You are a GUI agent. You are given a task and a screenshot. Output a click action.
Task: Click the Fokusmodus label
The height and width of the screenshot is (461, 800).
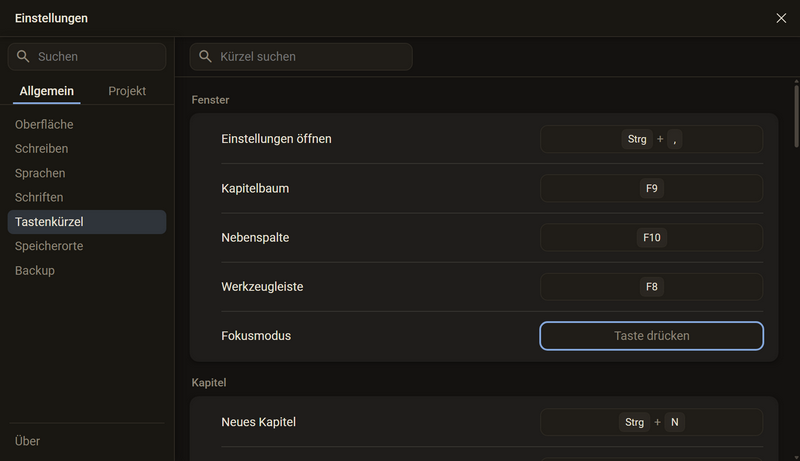256,336
